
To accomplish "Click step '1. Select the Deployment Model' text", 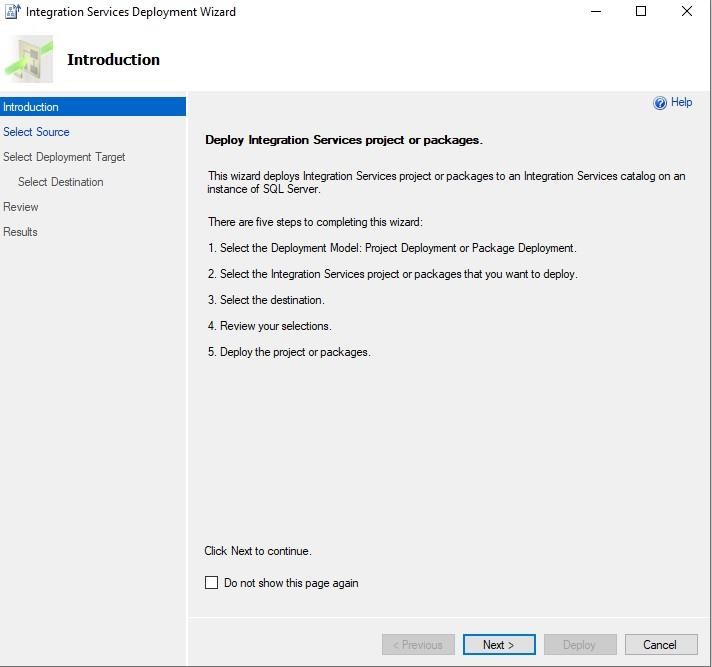I will [392, 248].
